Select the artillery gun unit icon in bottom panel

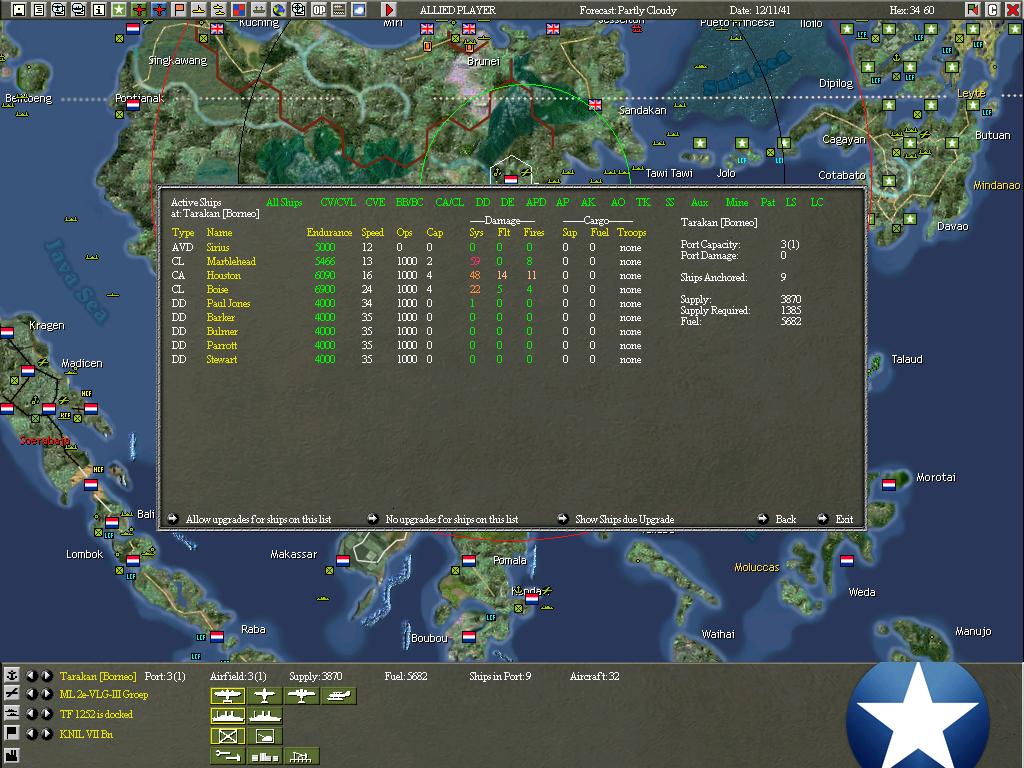pos(264,736)
